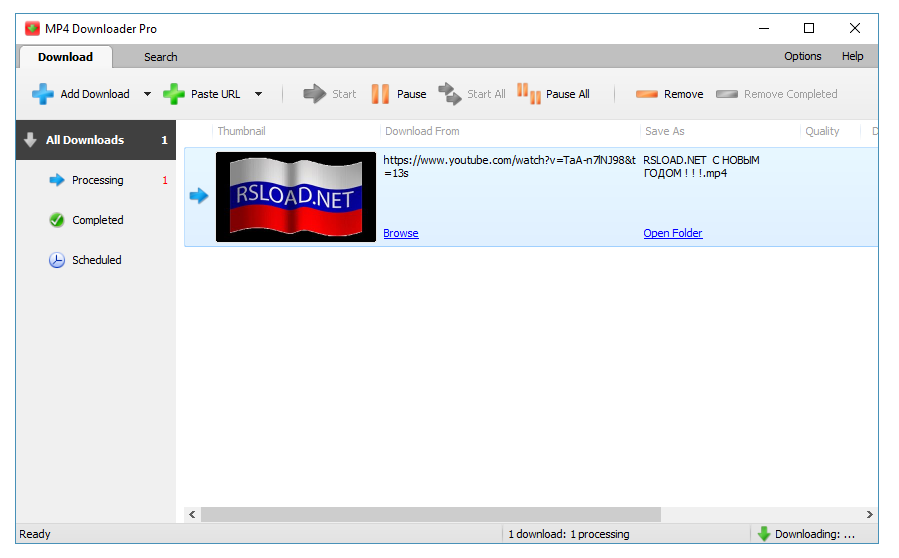Minimize the MP4 Downloader Pro window
899x558 pixels.
[764, 28]
